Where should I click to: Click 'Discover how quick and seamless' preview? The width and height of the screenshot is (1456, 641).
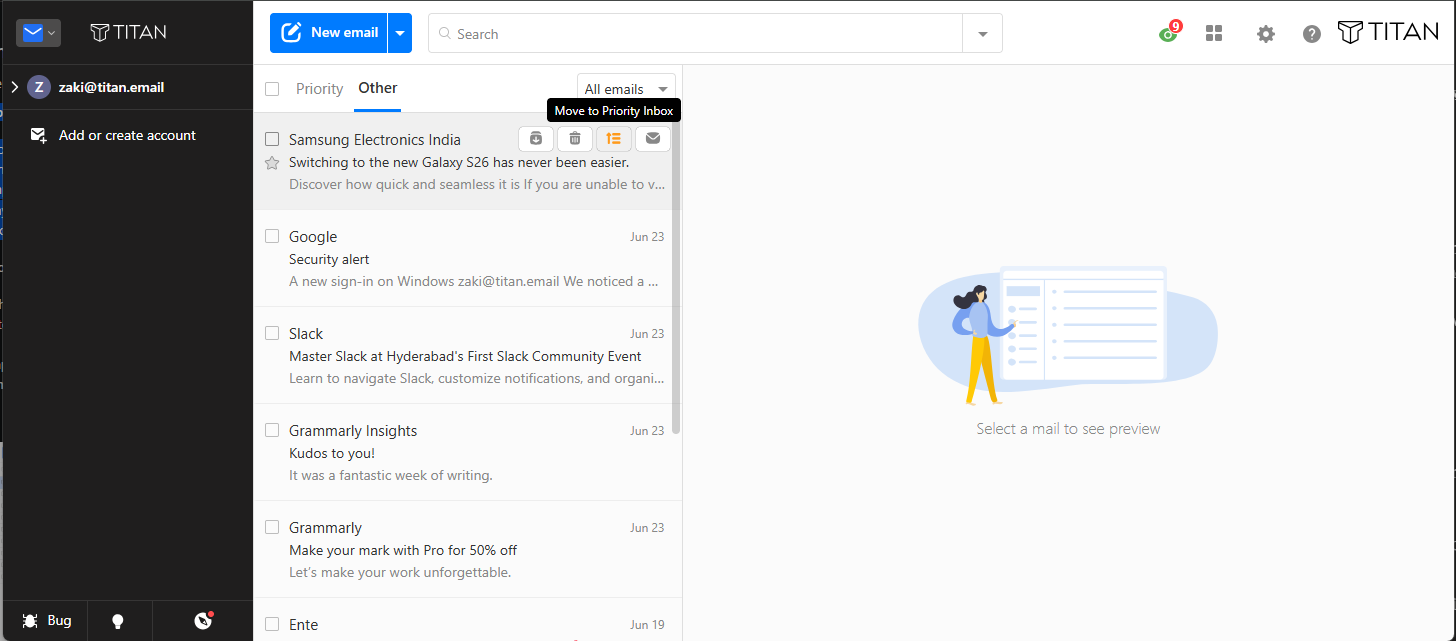[477, 184]
